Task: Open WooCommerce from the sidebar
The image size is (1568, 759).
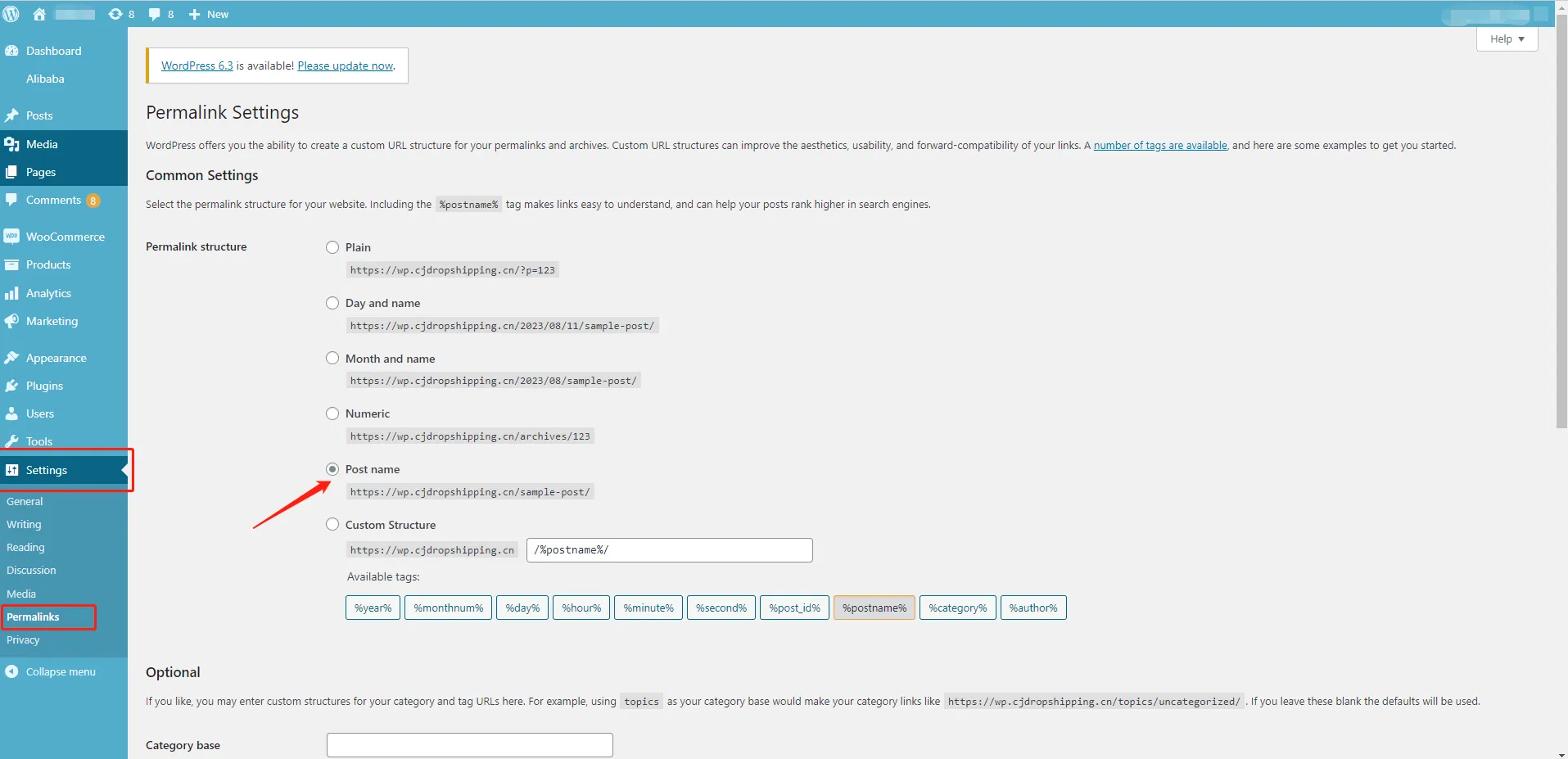Action: [x=65, y=237]
